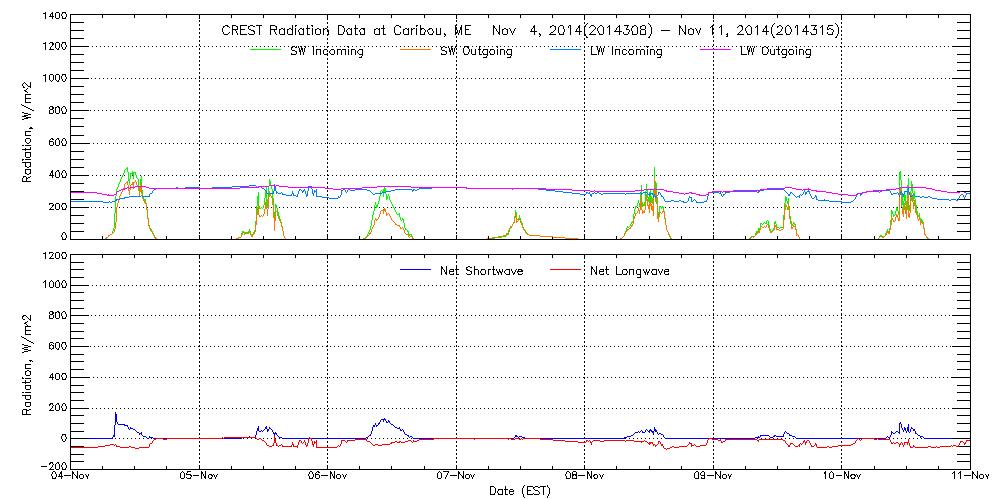Click the 11-Nov date at axis end
The image size is (1000, 500).
pos(969,477)
